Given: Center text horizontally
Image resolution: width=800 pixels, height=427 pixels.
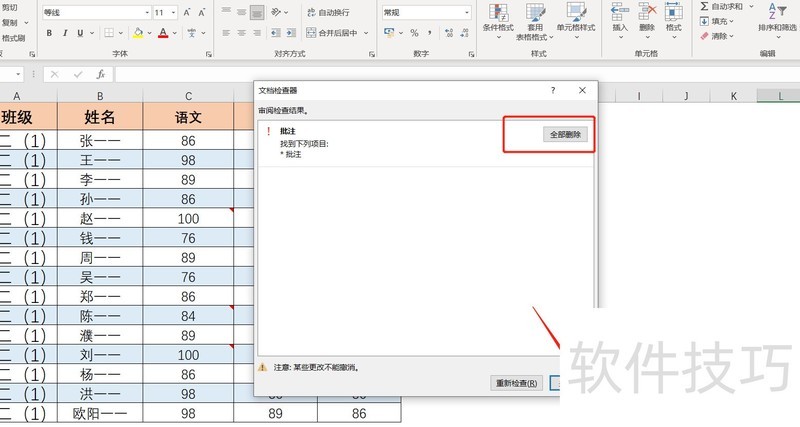Looking at the screenshot, I should (242, 33).
